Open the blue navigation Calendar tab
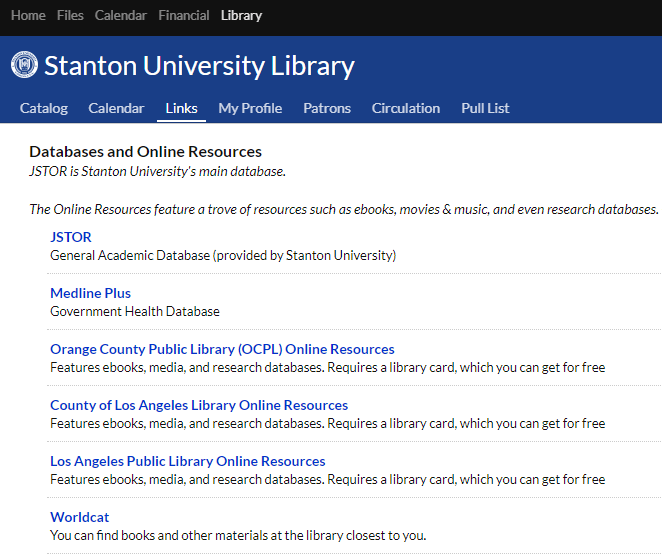 116,108
